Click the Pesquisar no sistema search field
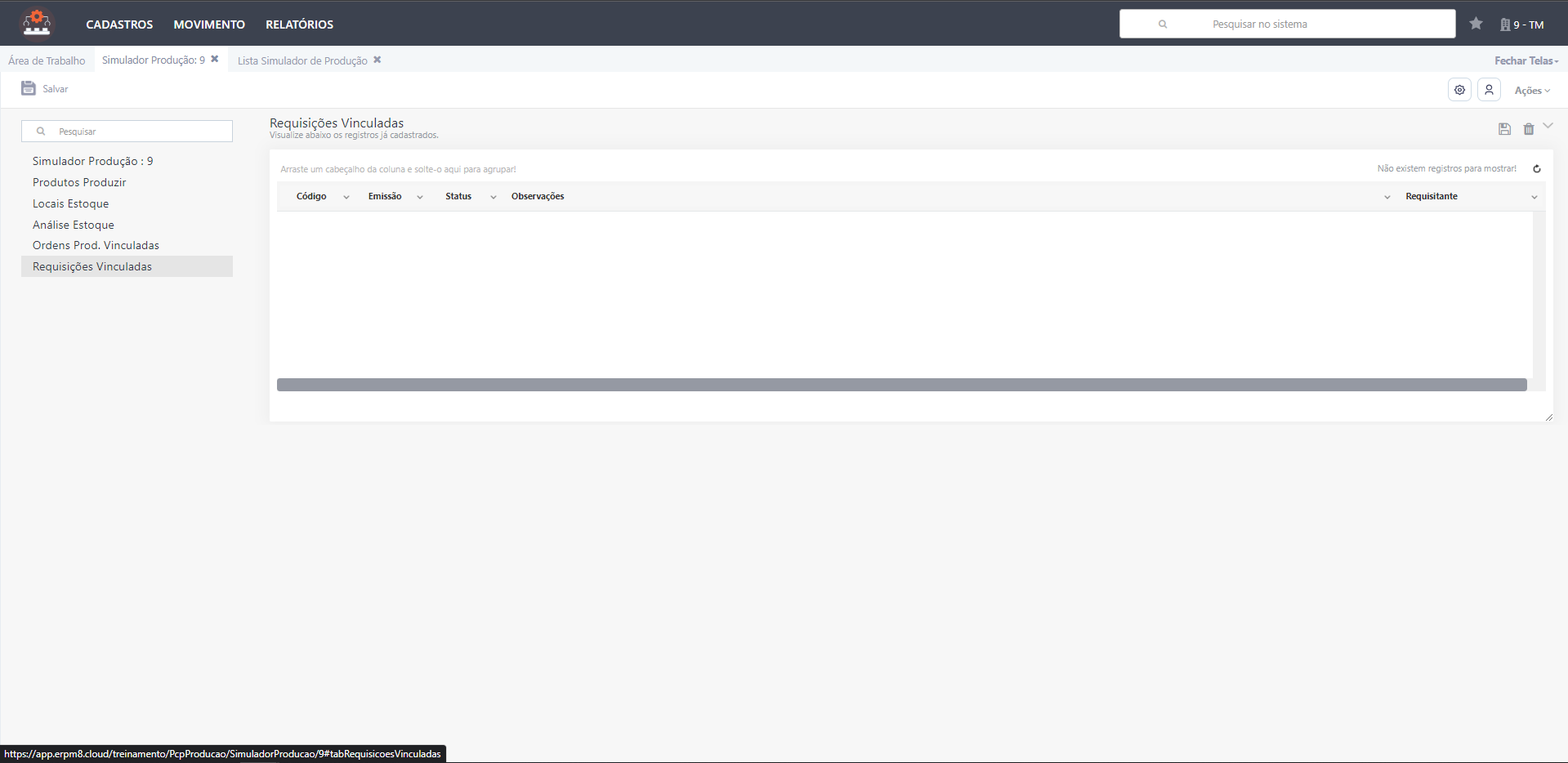The height and width of the screenshot is (763, 1568). [x=1287, y=24]
